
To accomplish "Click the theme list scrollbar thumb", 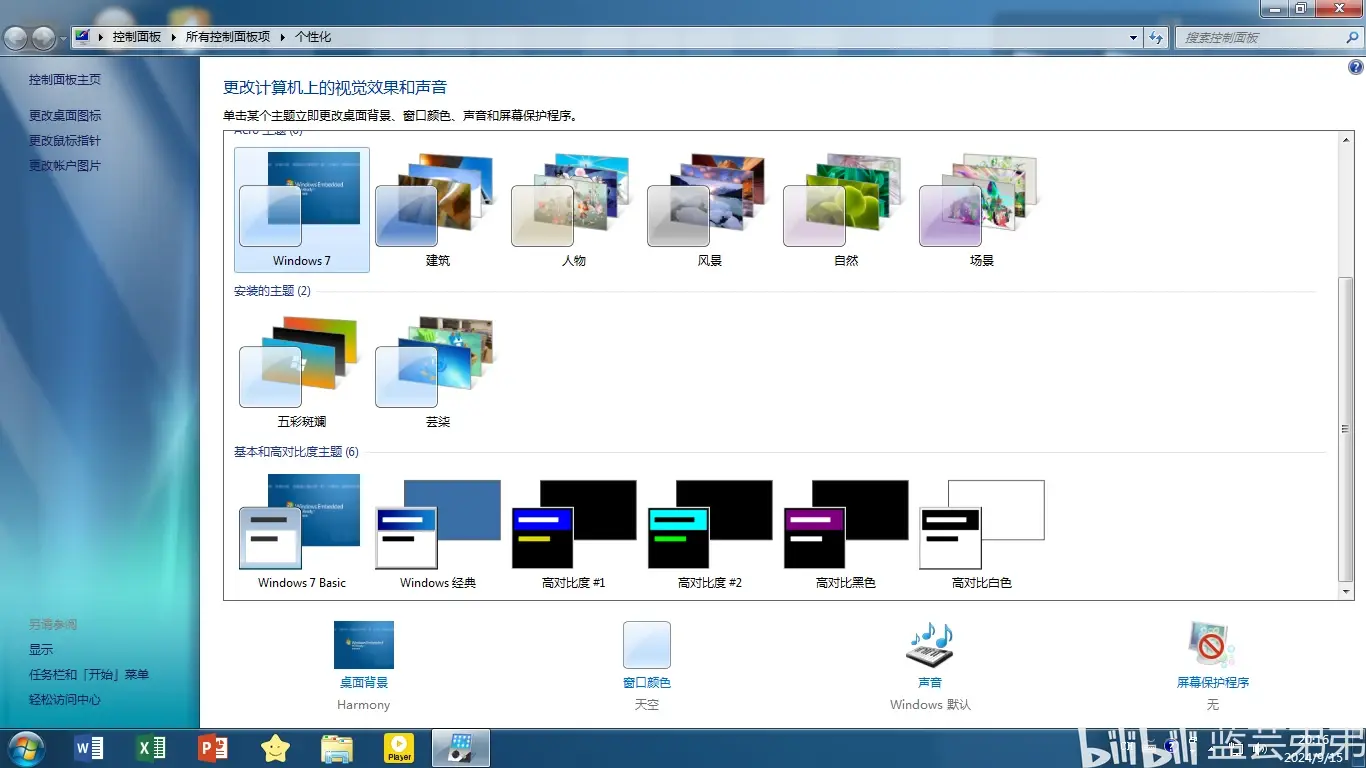I will [1346, 429].
